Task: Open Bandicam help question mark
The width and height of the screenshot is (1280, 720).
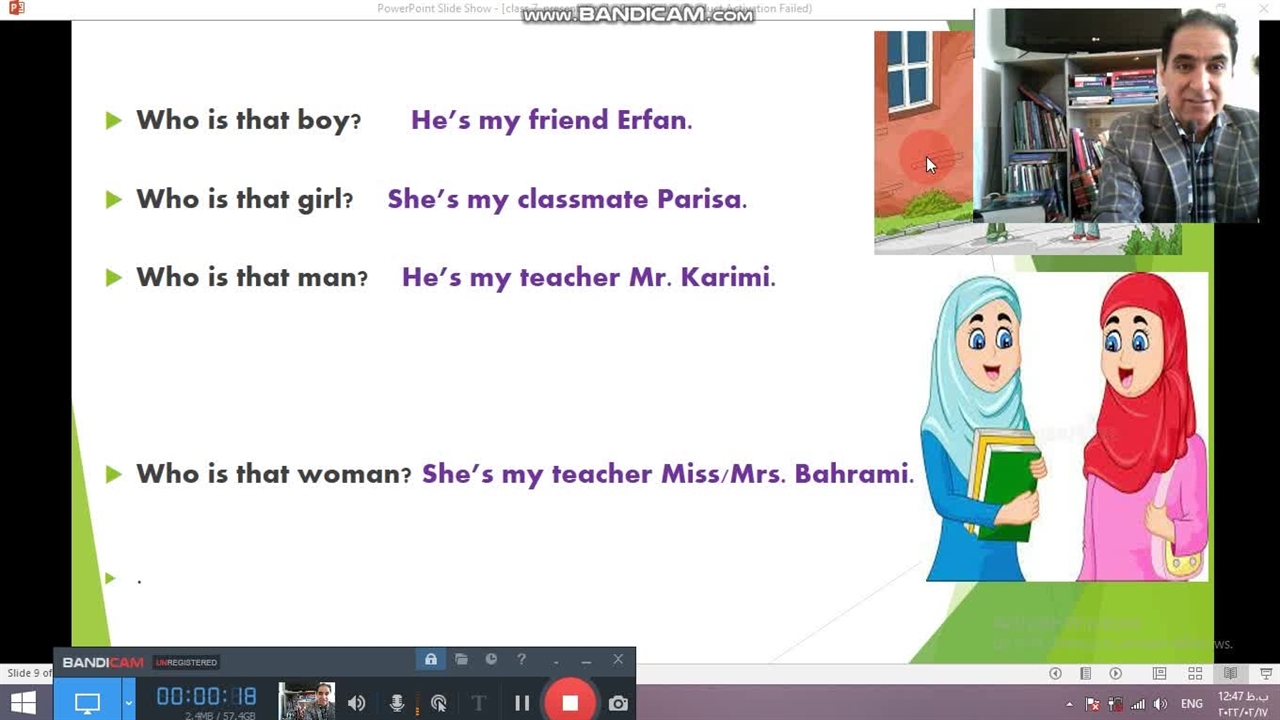Action: [x=521, y=660]
